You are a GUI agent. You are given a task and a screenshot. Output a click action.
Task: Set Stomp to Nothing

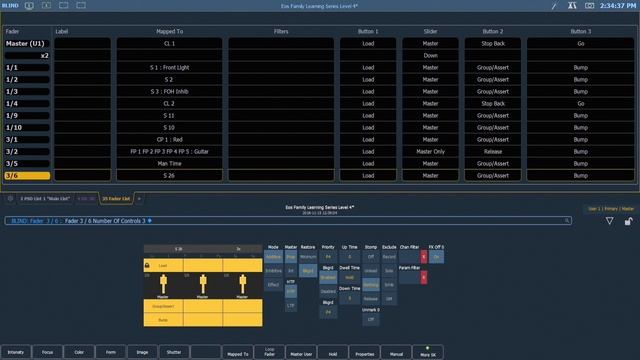pyautogui.click(x=371, y=284)
